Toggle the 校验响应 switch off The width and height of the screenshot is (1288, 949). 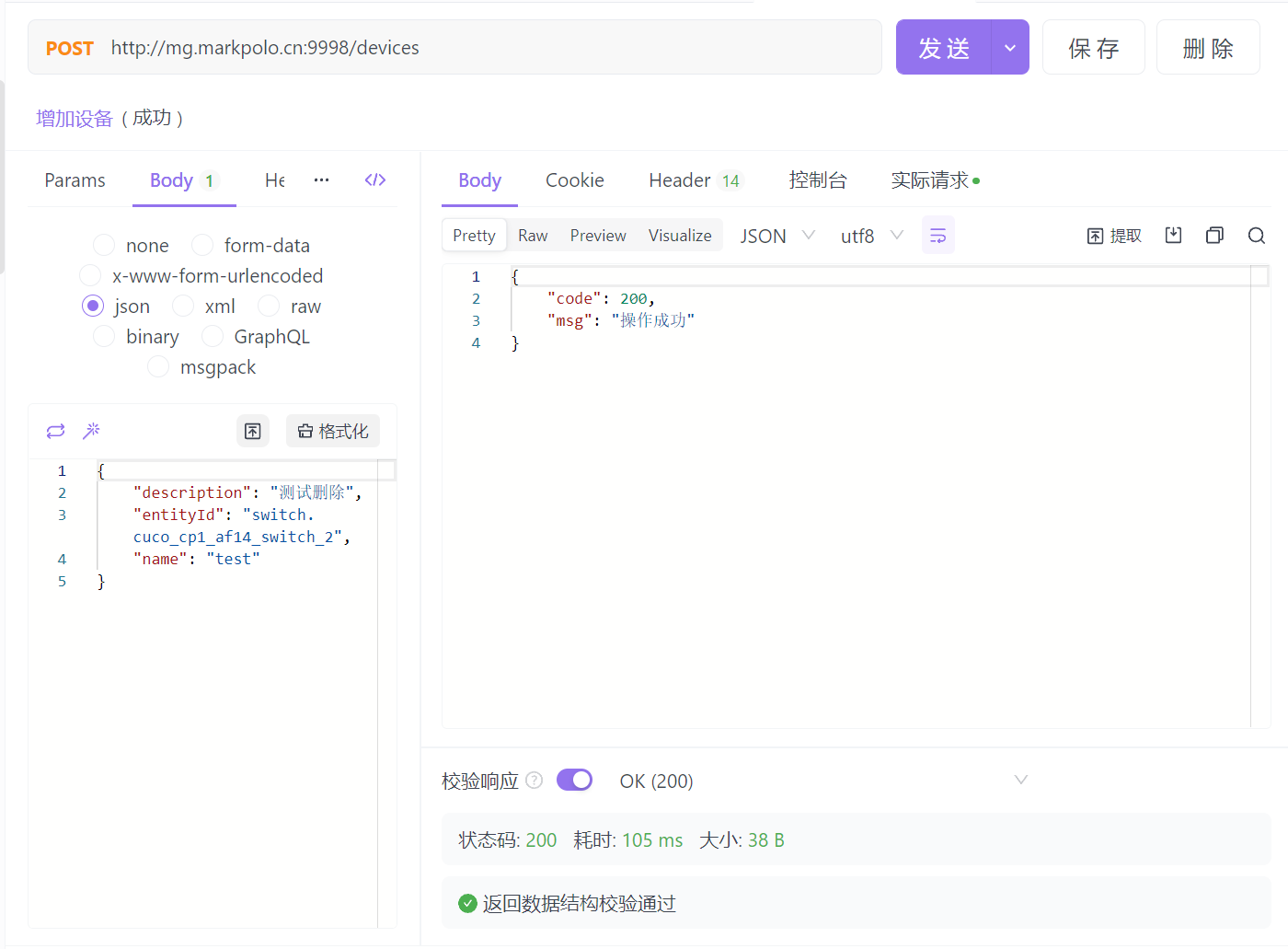click(x=574, y=781)
